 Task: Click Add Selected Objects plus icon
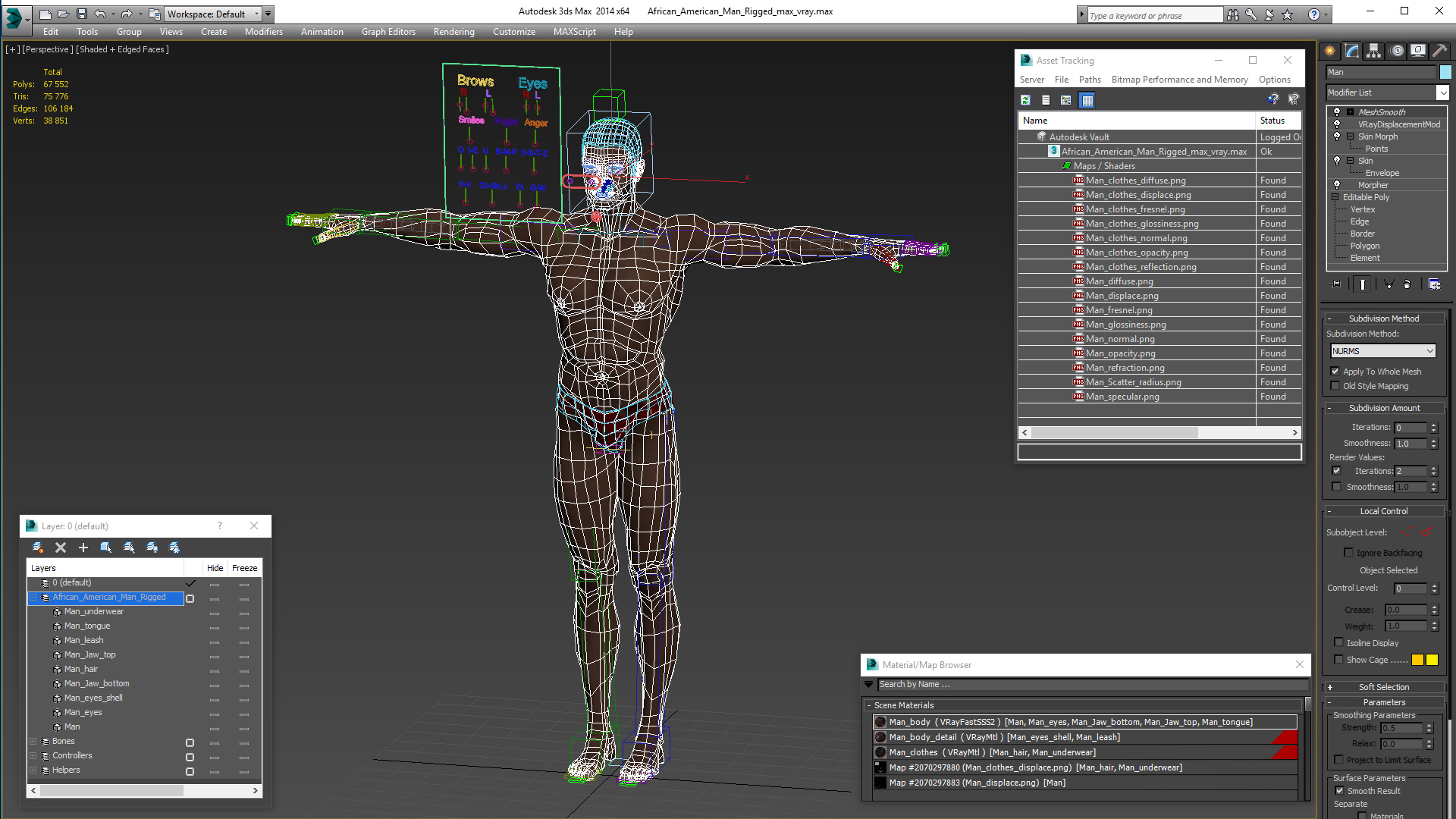pyautogui.click(x=83, y=548)
